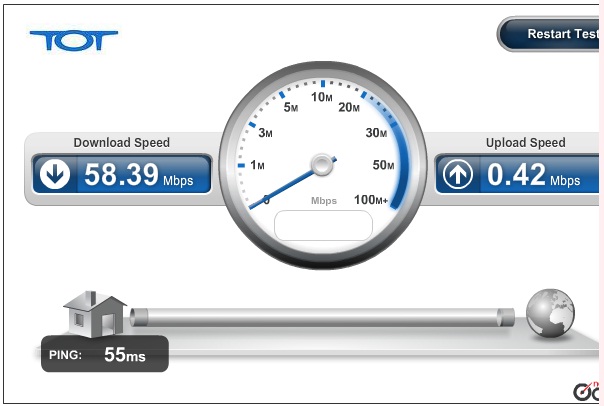Click the Ookla logo in corner
The image size is (604, 406).
click(x=587, y=391)
